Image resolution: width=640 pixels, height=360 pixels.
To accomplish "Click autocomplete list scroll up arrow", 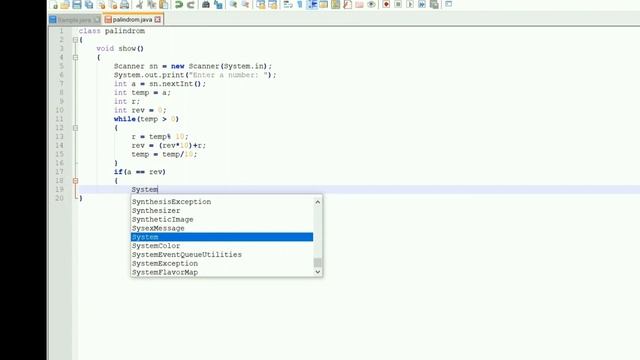I will 318,202.
